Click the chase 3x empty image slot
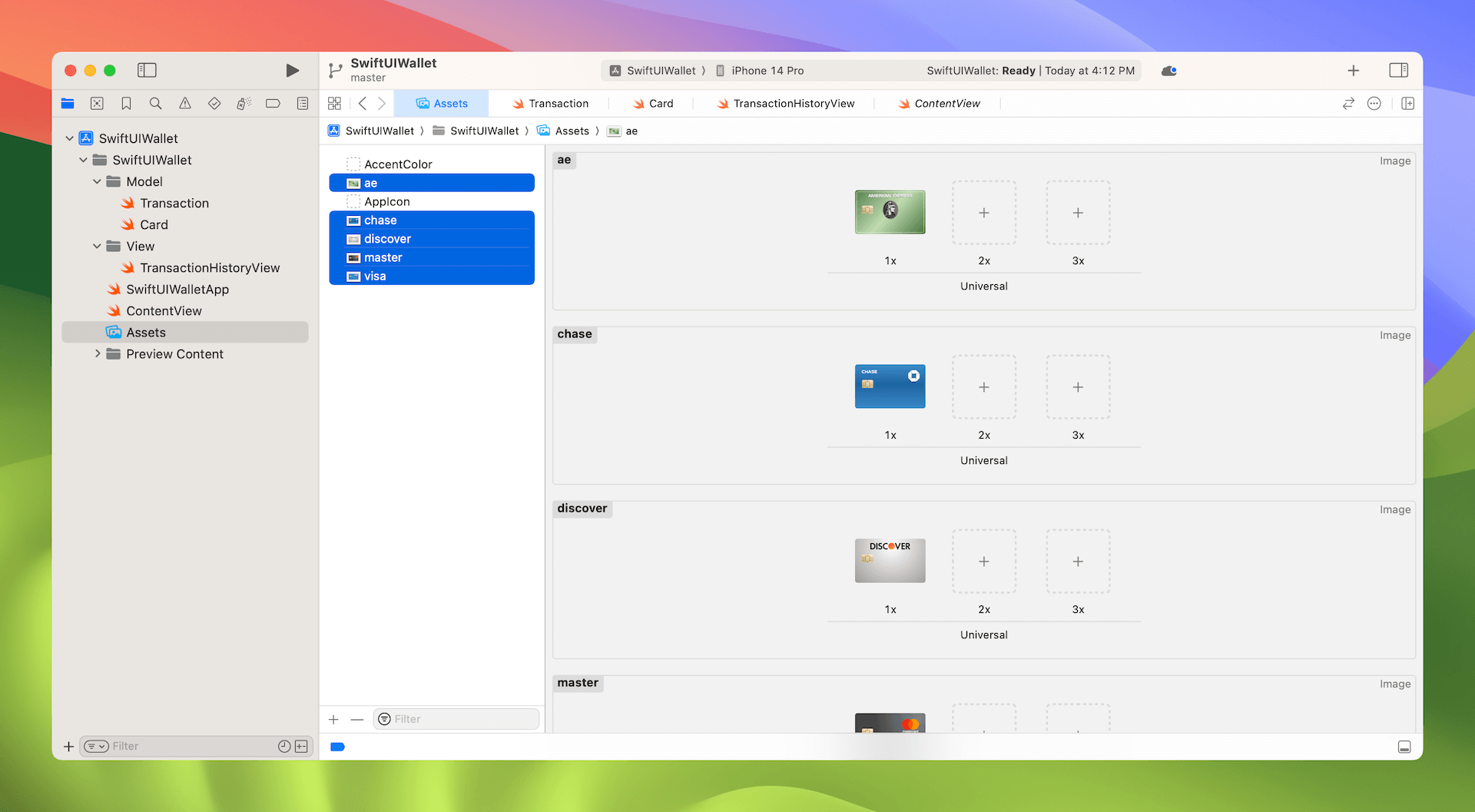Viewport: 1475px width, 812px height. (x=1078, y=387)
